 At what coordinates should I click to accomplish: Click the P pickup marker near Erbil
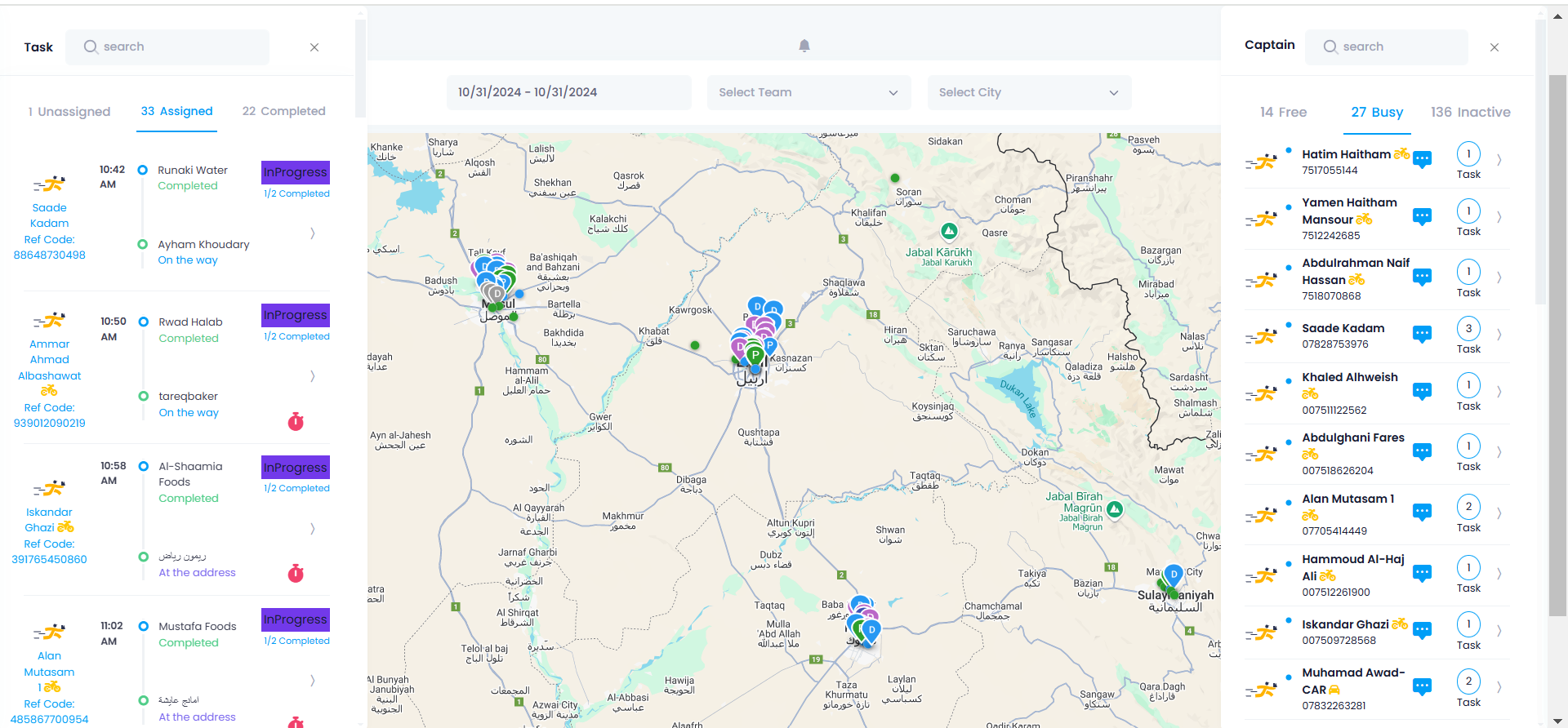coord(755,356)
